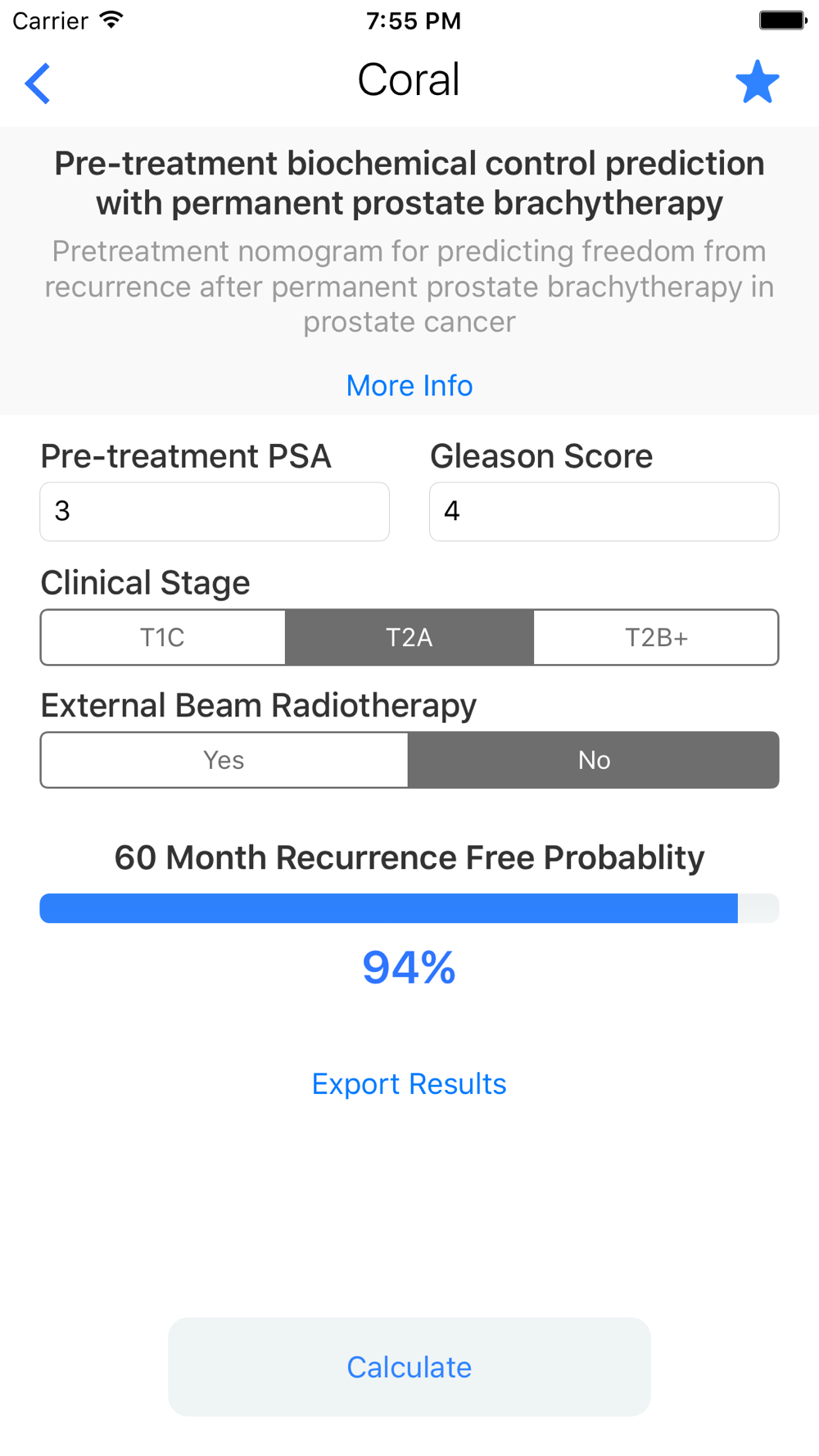Image resolution: width=819 pixels, height=1456 pixels.
Task: Focus the Gleason Score input field
Action: click(604, 511)
